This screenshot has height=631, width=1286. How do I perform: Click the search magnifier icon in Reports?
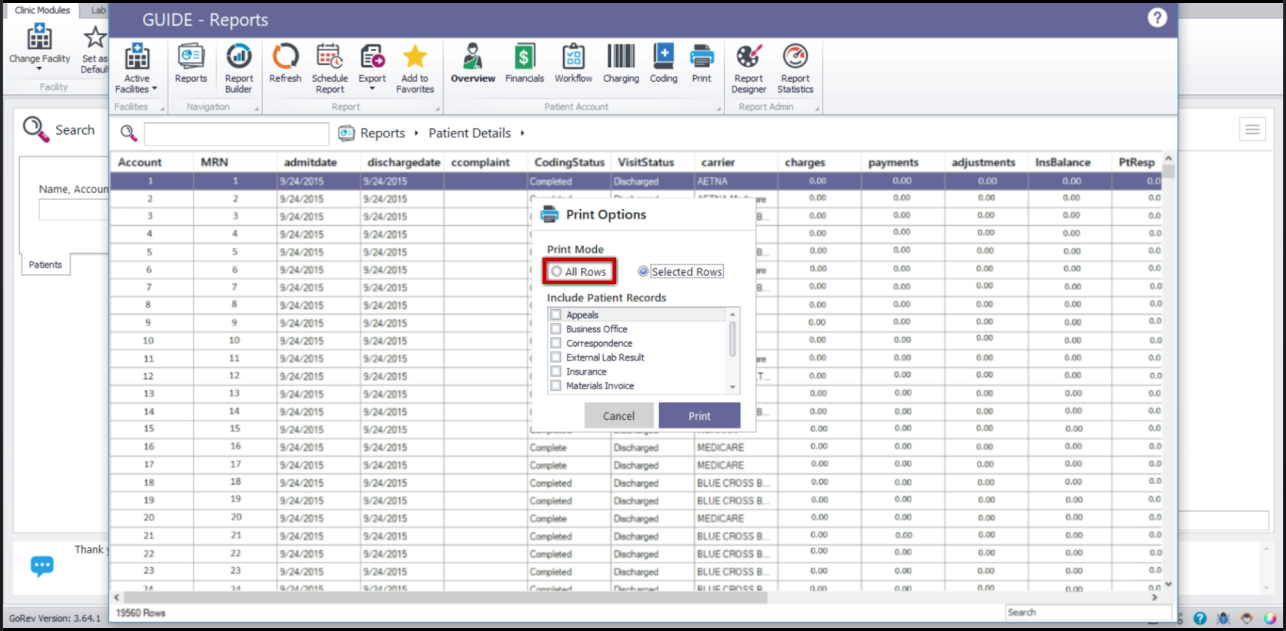(129, 133)
